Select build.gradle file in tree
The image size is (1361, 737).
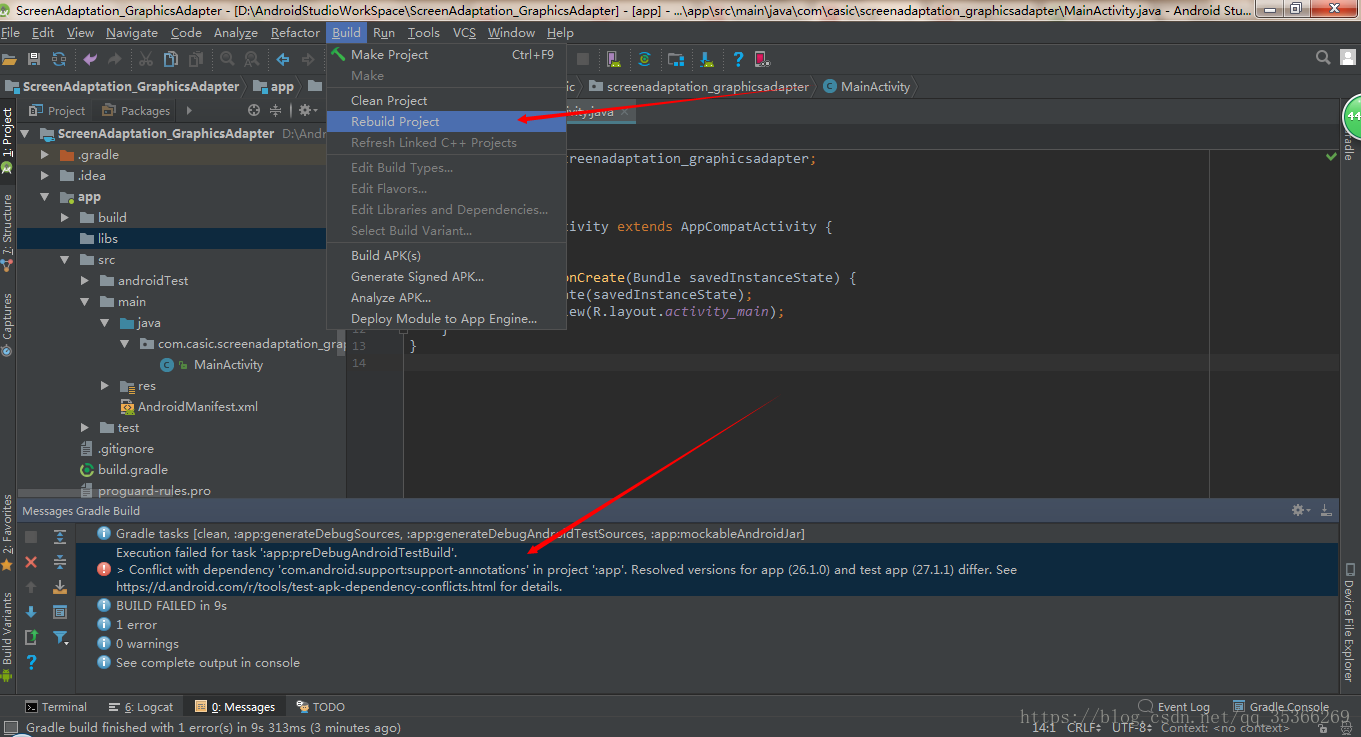[x=132, y=470]
